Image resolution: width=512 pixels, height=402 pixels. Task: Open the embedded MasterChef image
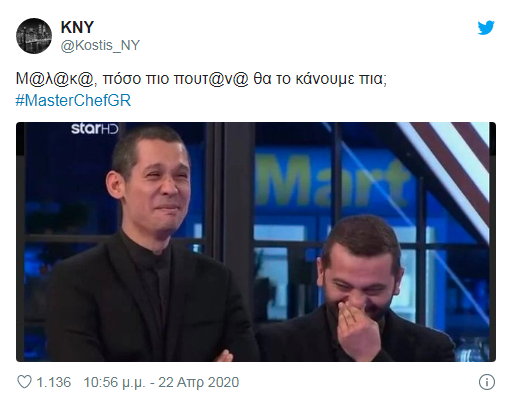(256, 242)
